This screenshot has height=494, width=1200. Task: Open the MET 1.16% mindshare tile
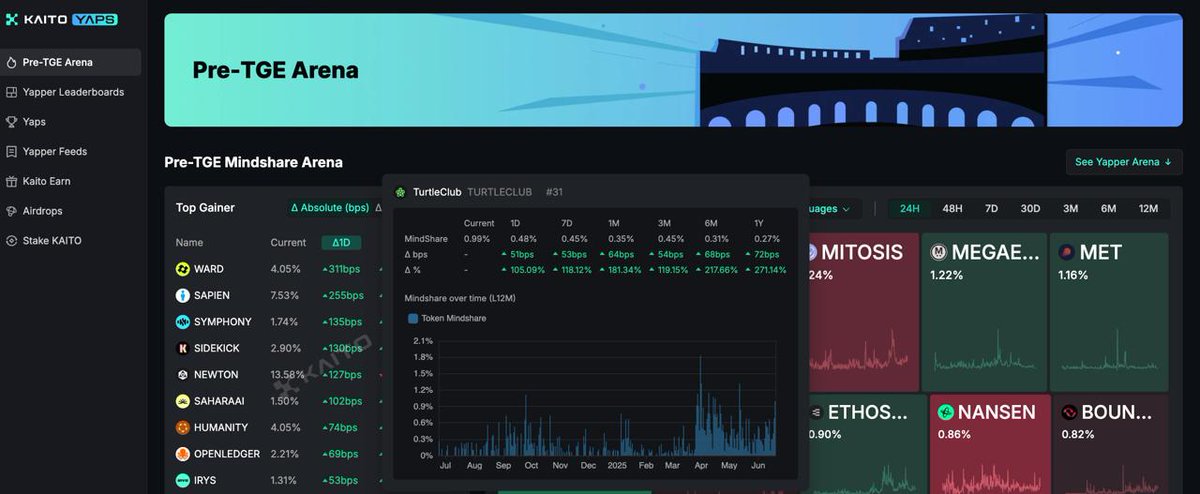(x=1109, y=312)
